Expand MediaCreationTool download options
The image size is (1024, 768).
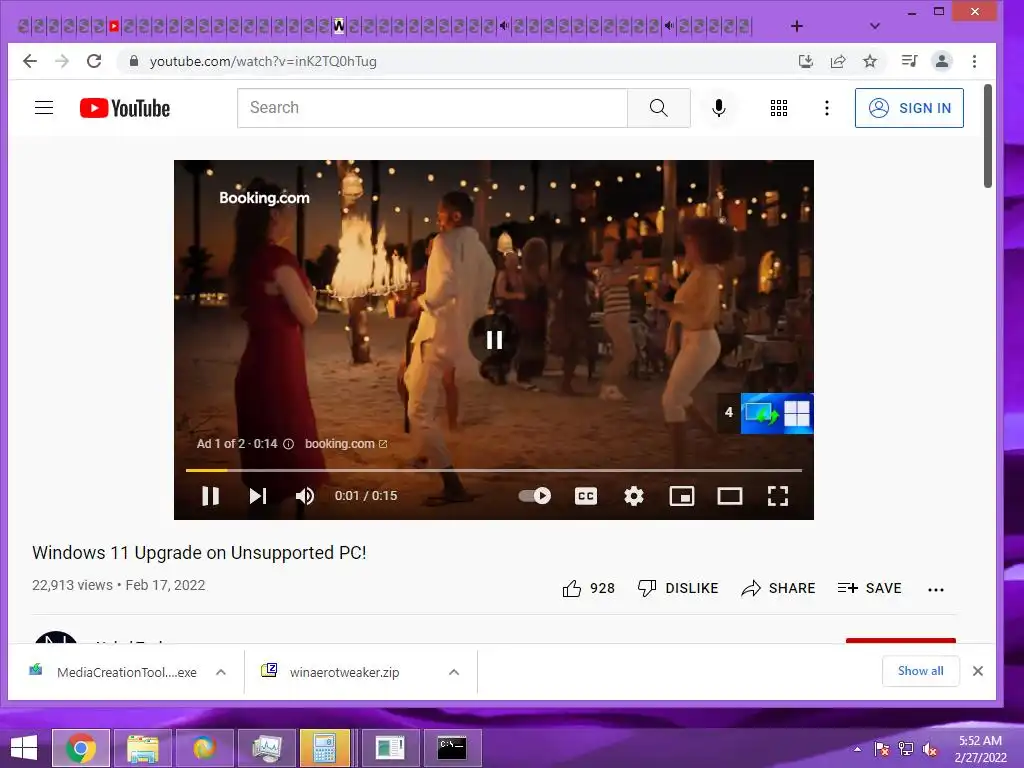[x=221, y=672]
